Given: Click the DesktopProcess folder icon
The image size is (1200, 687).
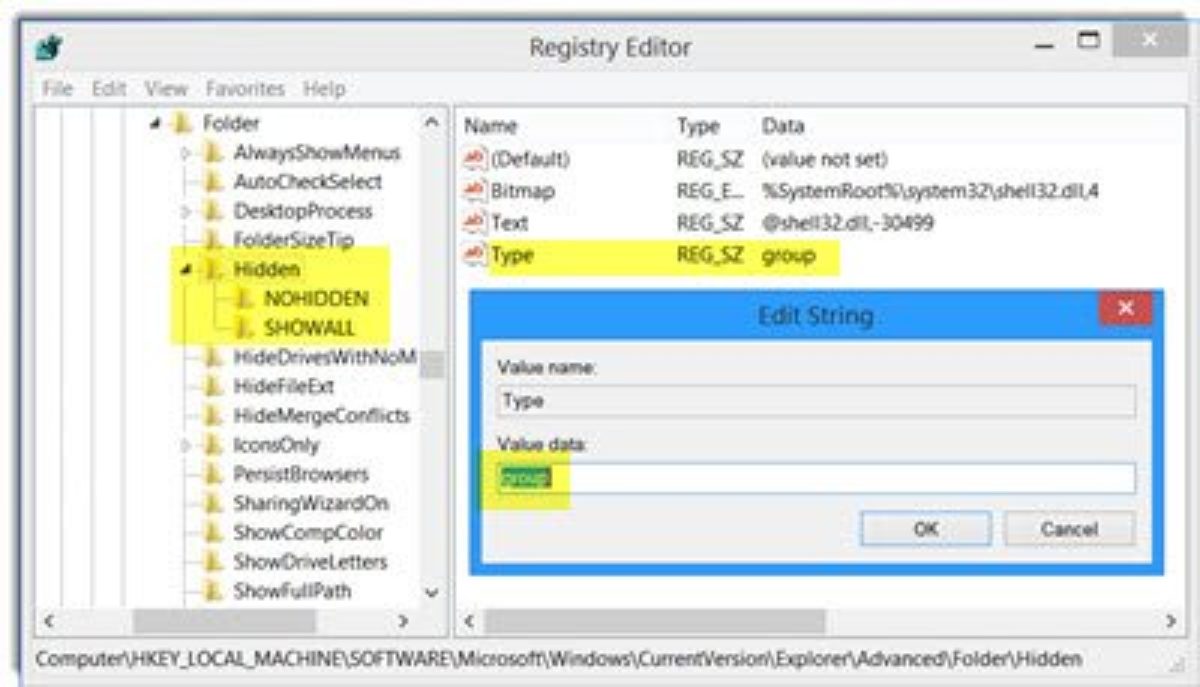Looking at the screenshot, I should pos(212,212).
